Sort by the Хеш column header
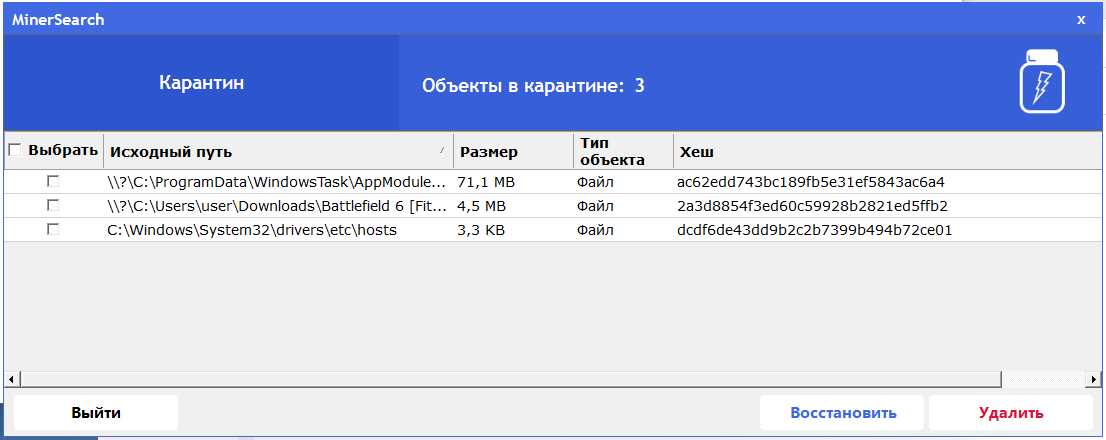 (887, 151)
